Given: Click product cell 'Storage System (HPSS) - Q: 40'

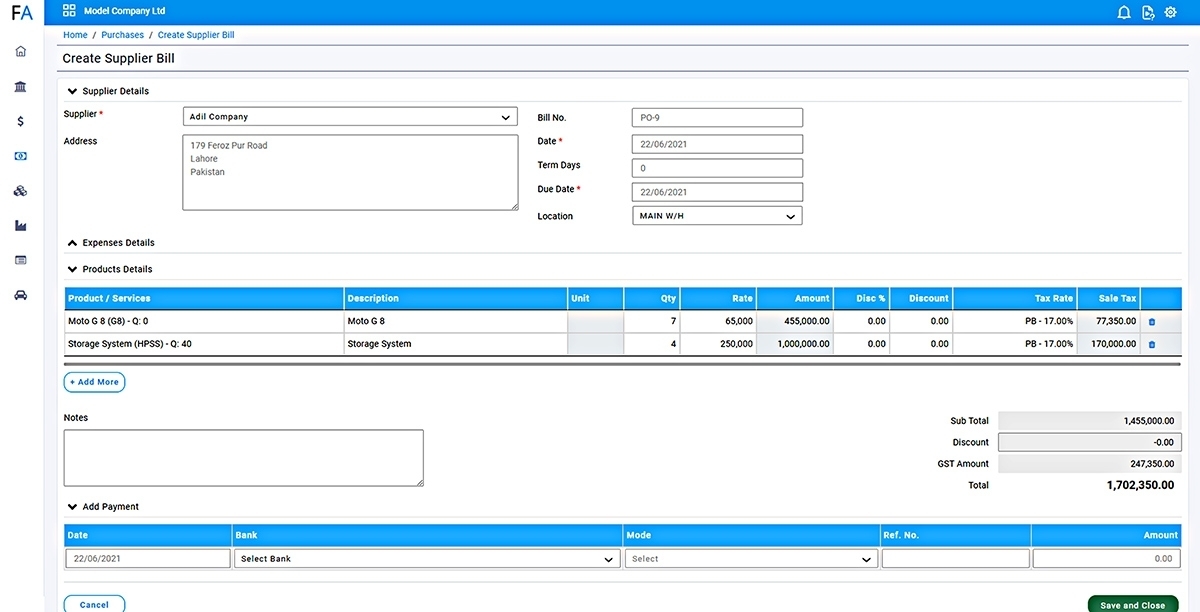Looking at the screenshot, I should [204, 344].
